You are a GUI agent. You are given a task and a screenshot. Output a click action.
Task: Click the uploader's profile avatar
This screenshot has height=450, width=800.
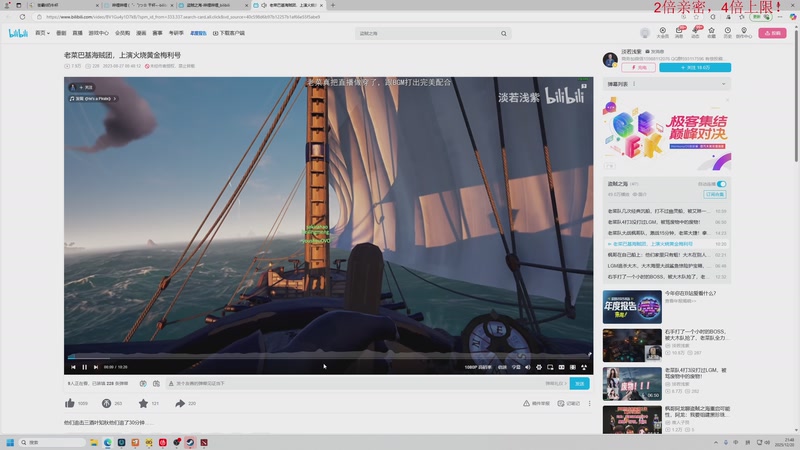pyautogui.click(x=610, y=59)
